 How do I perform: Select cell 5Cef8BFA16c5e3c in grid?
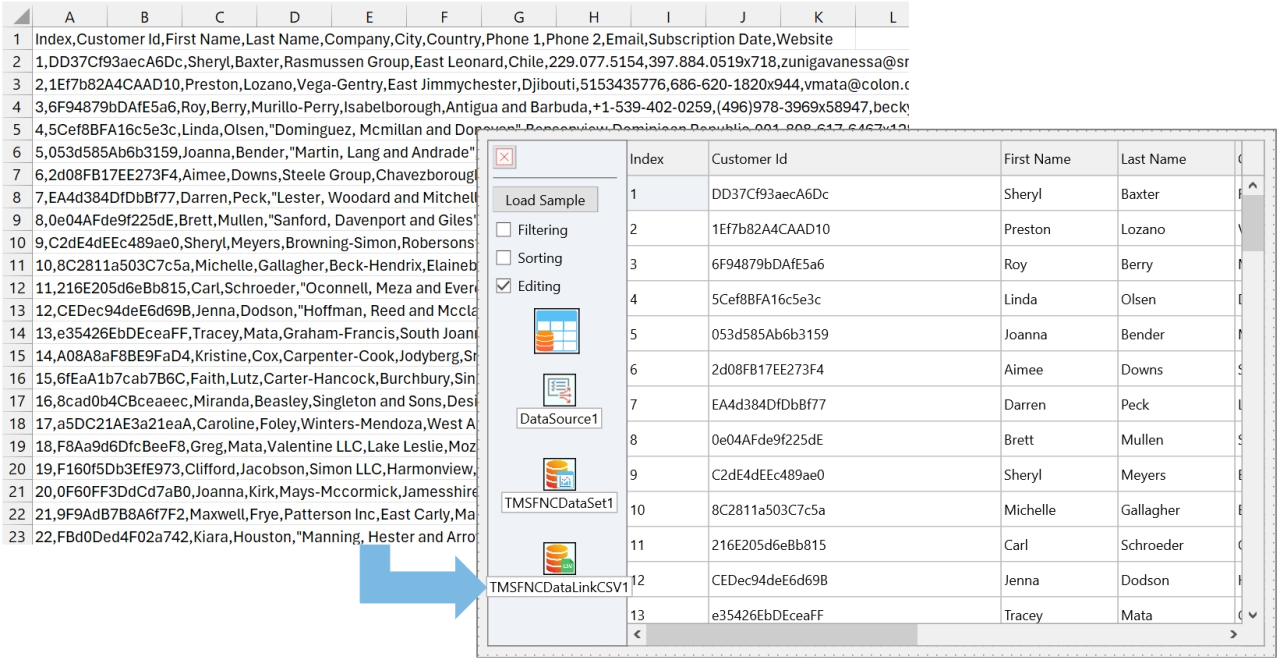click(x=854, y=299)
